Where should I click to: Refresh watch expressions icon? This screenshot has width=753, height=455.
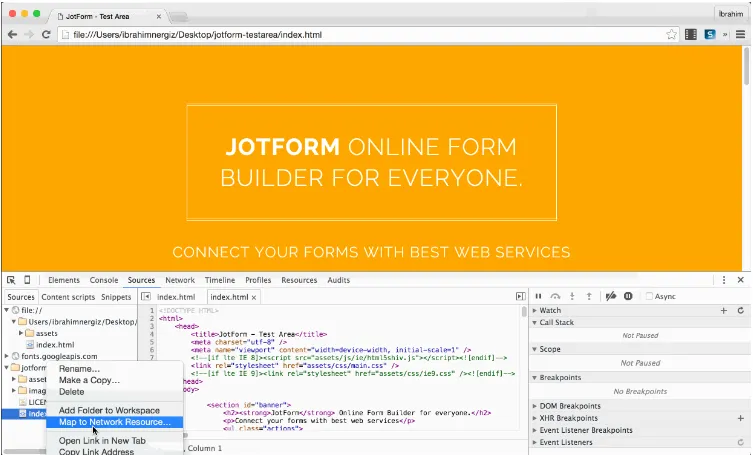click(x=741, y=311)
